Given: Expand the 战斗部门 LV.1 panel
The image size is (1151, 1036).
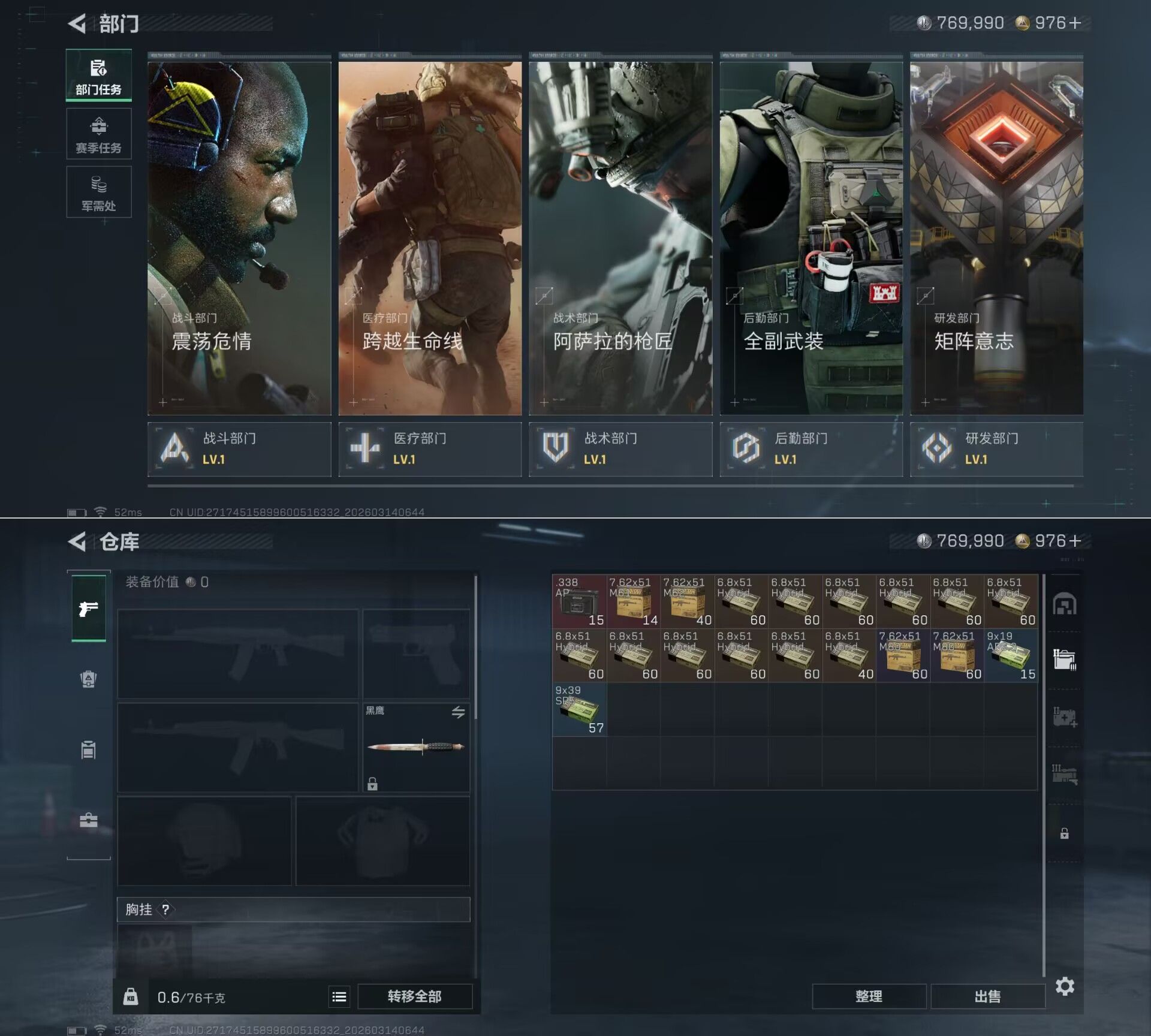Looking at the screenshot, I should pyautogui.click(x=239, y=449).
